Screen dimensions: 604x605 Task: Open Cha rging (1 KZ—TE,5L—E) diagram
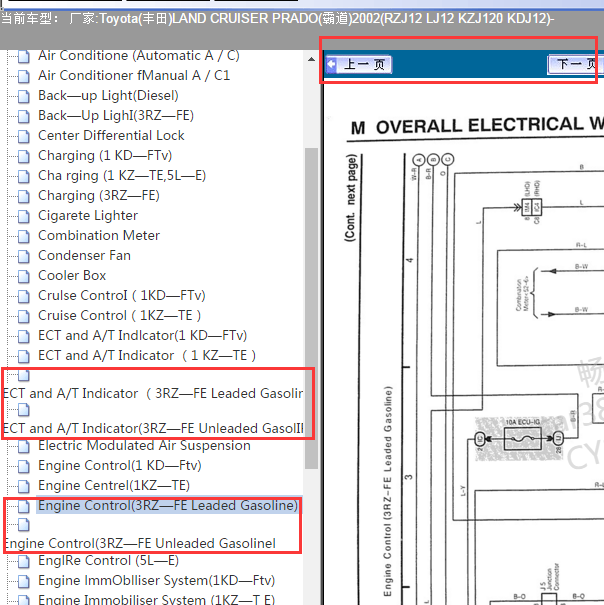click(x=122, y=176)
